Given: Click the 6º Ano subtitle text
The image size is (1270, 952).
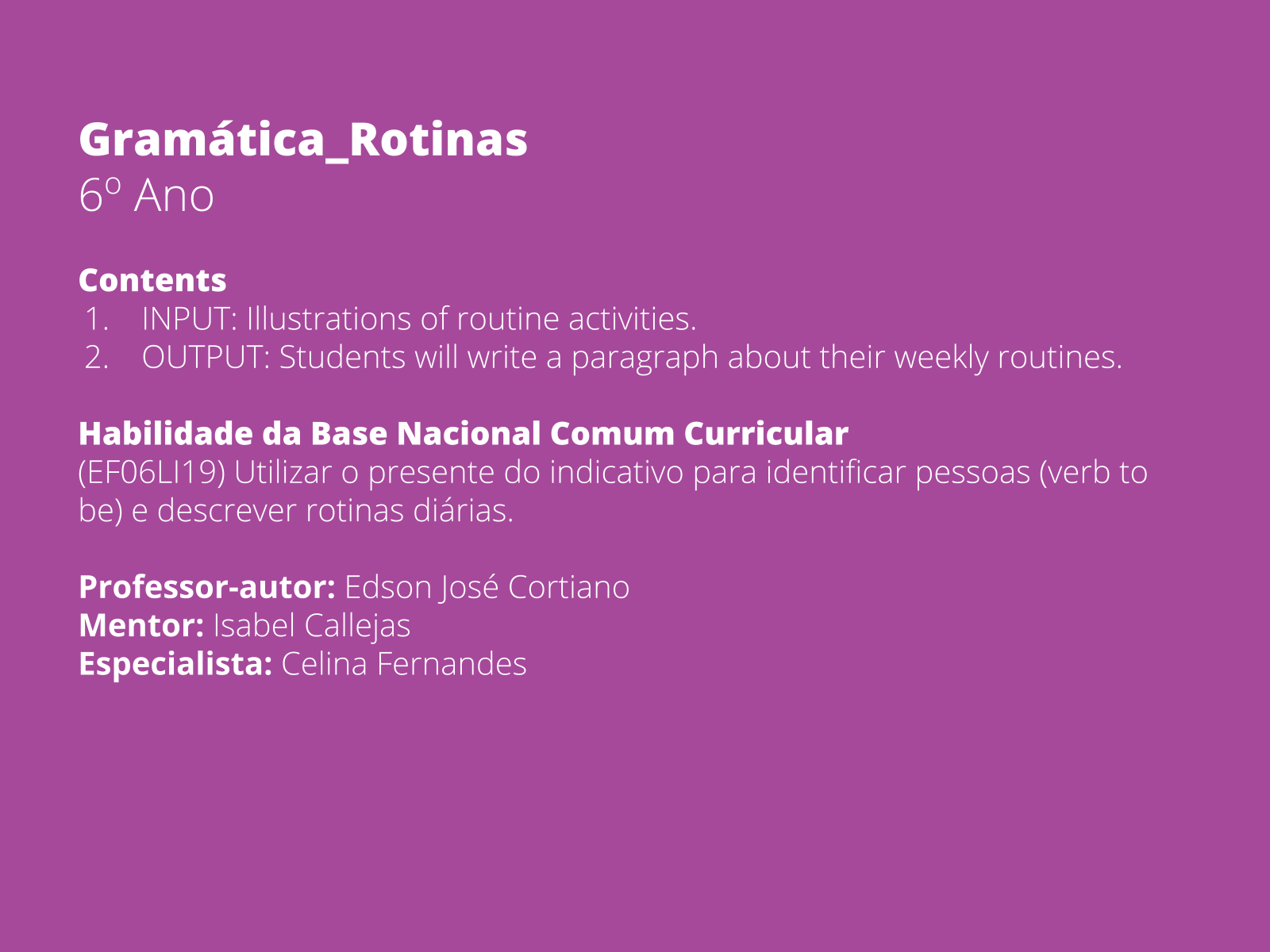Looking at the screenshot, I should click(x=146, y=195).
